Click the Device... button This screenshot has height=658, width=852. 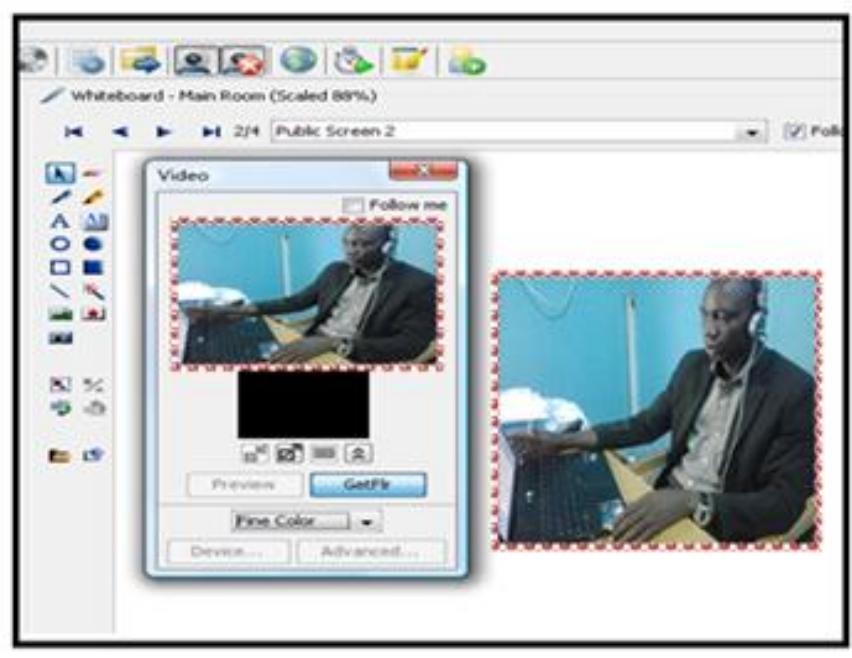(228, 552)
